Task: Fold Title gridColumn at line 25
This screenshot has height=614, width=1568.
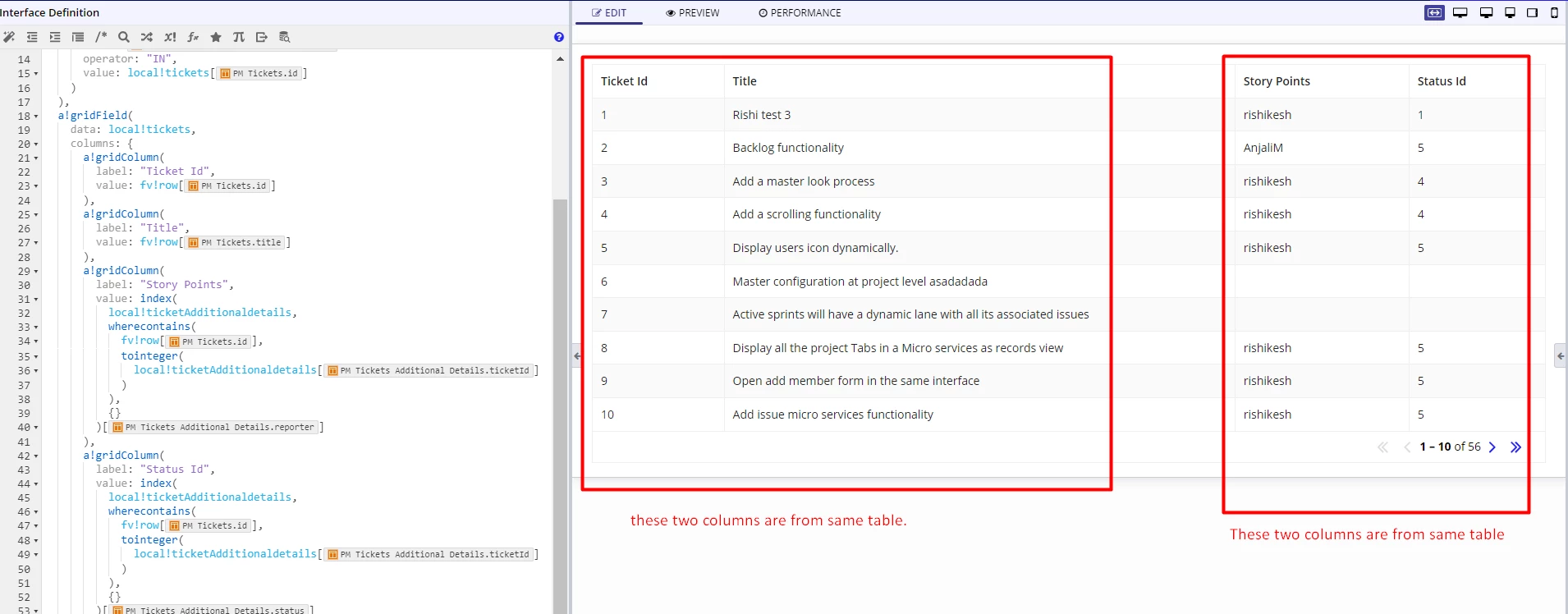Action: [36, 215]
